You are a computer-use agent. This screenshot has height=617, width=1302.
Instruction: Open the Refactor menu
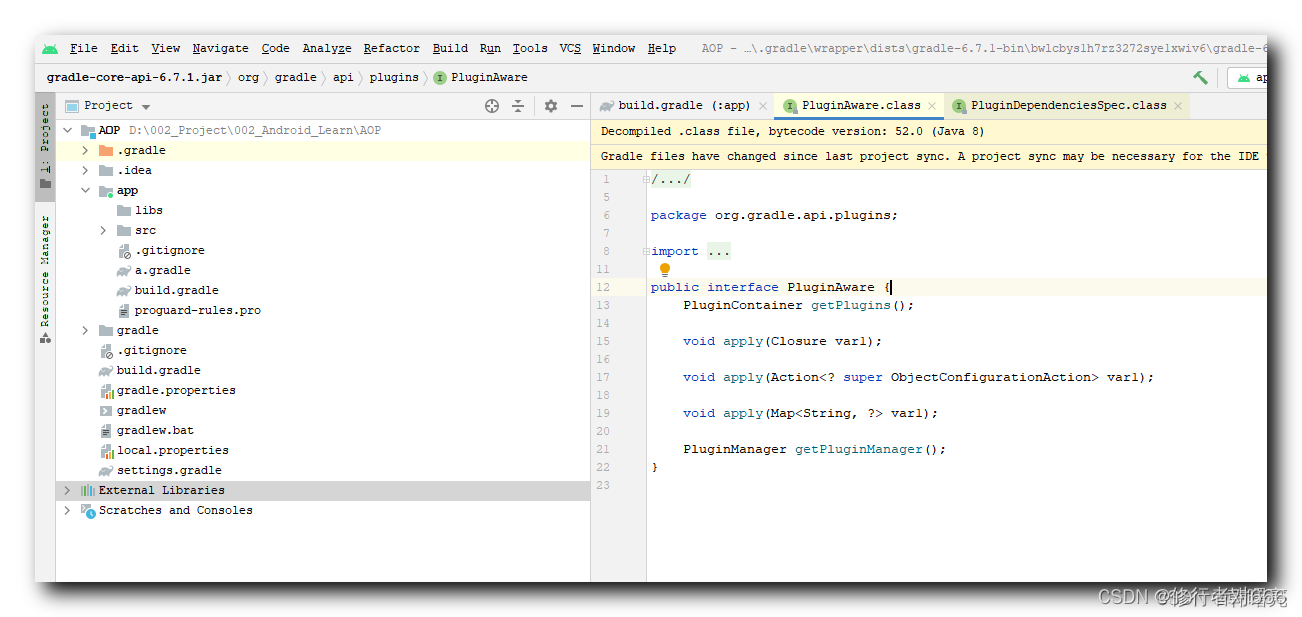click(x=391, y=48)
